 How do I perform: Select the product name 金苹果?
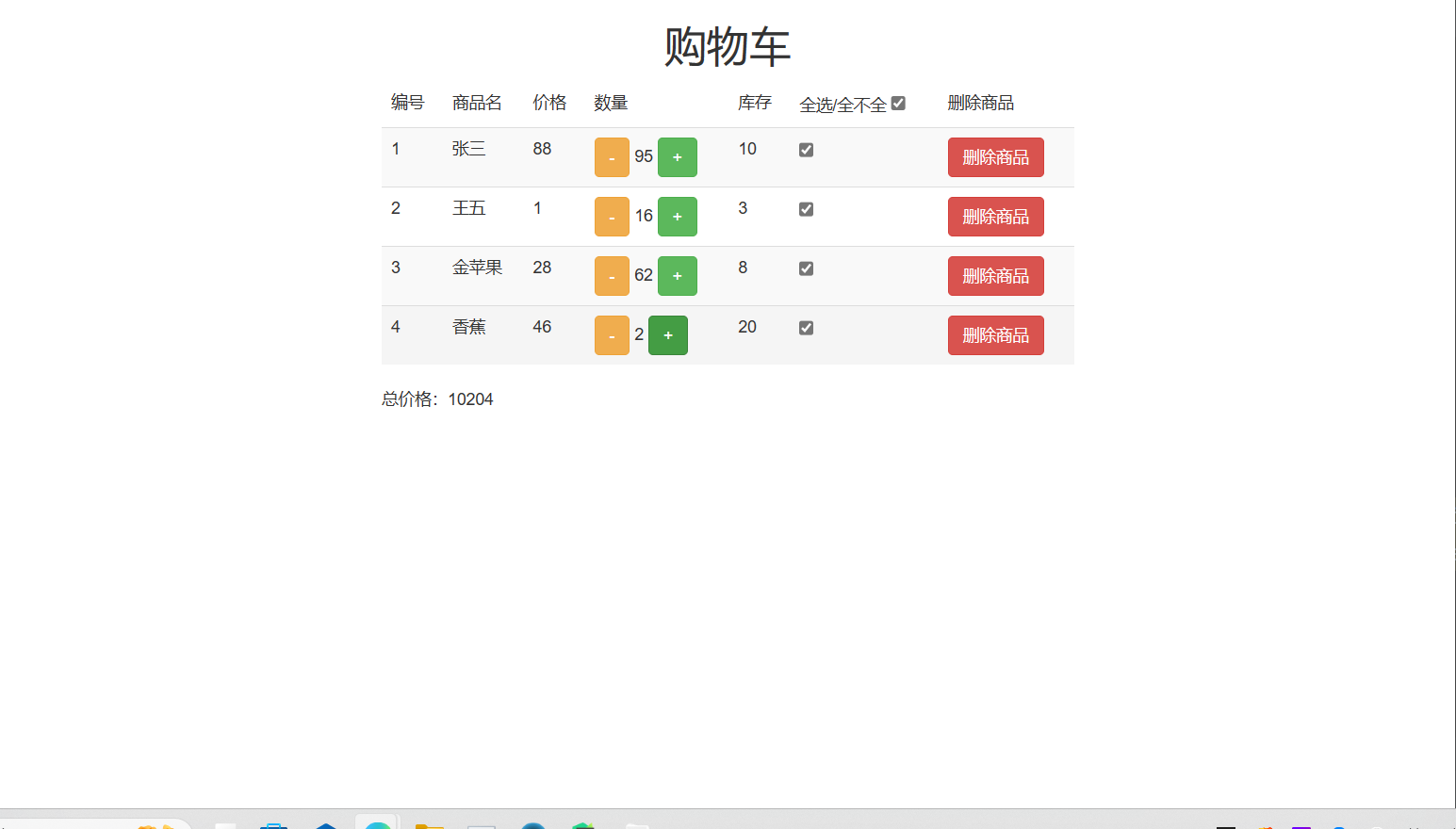click(477, 268)
